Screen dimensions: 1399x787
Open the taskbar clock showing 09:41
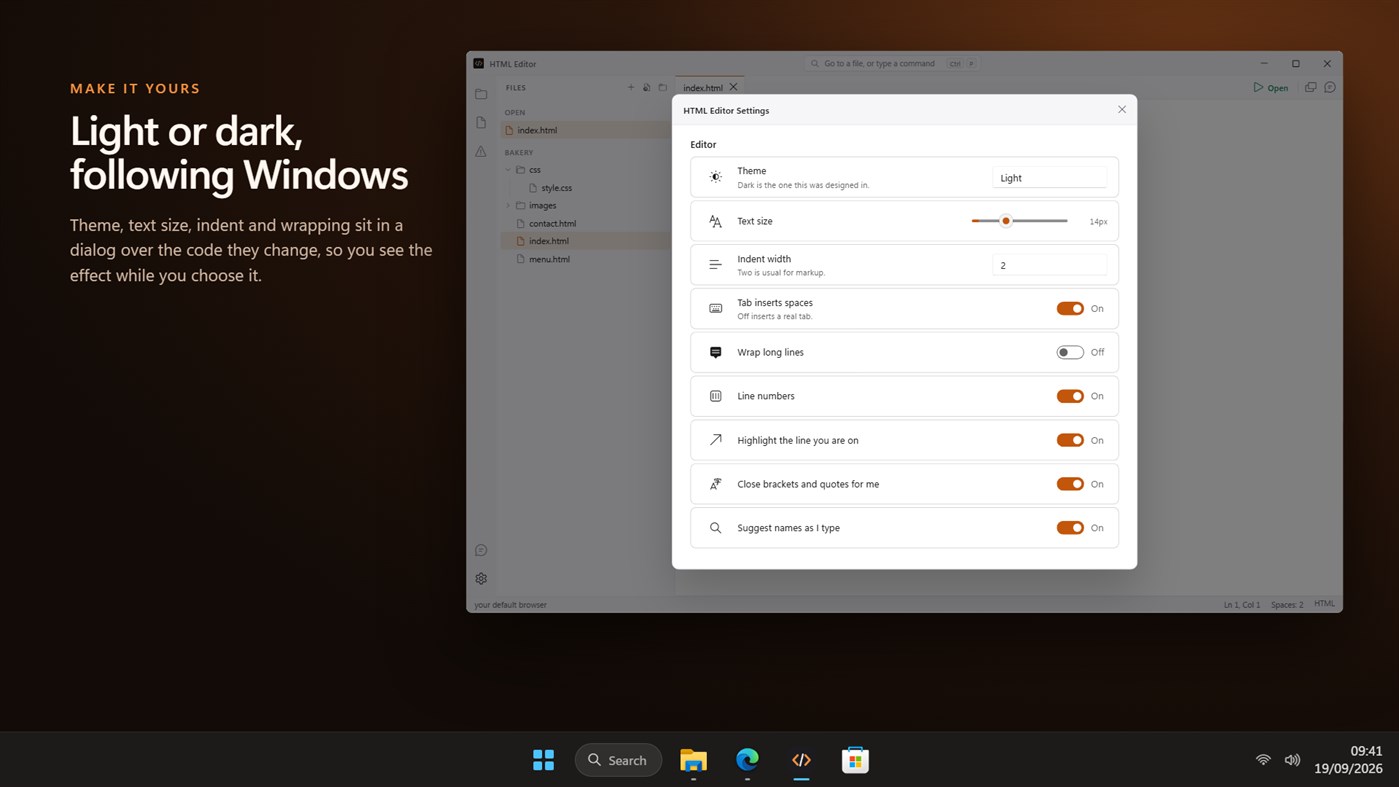coord(1348,760)
